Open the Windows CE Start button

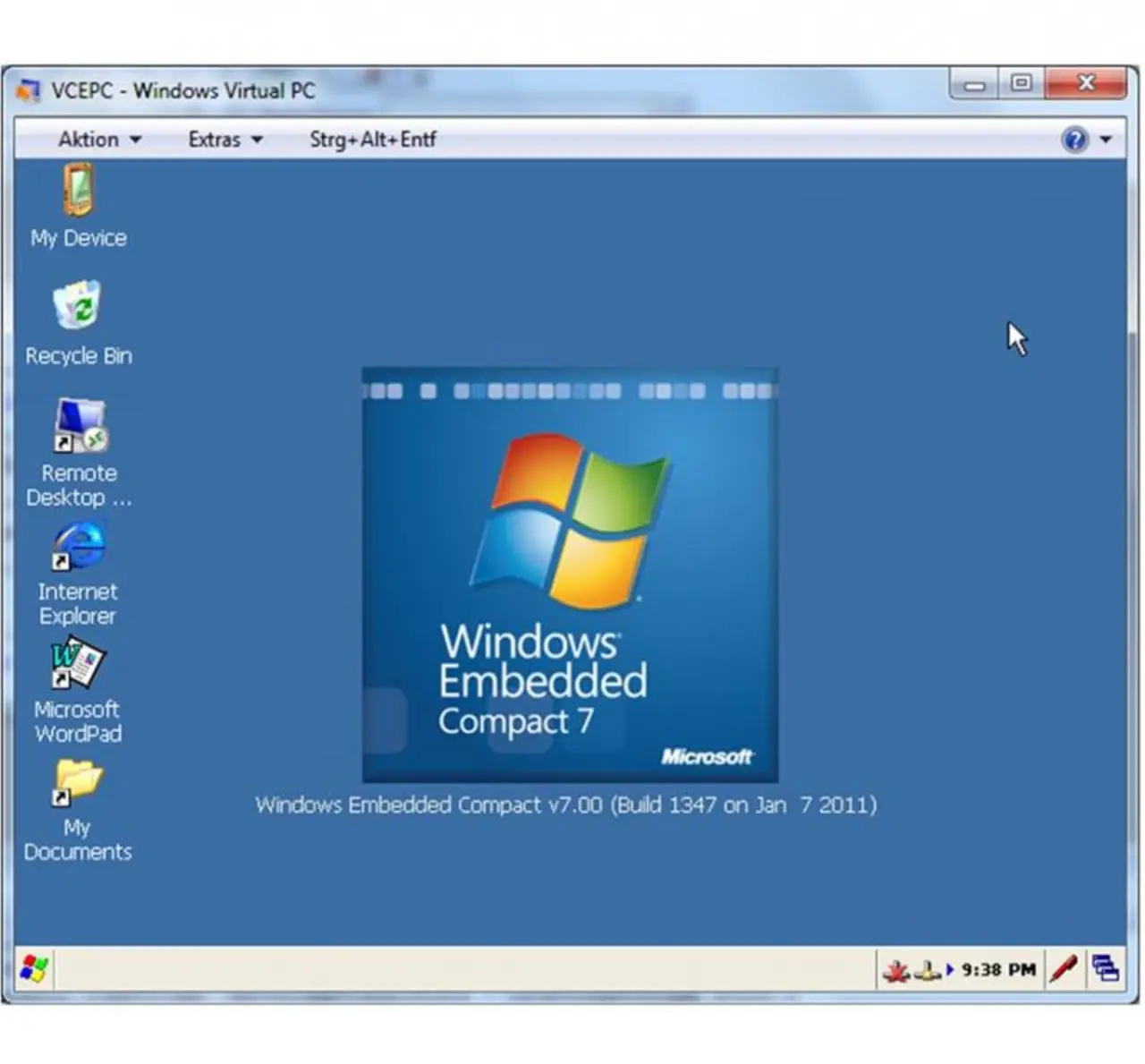tap(35, 969)
